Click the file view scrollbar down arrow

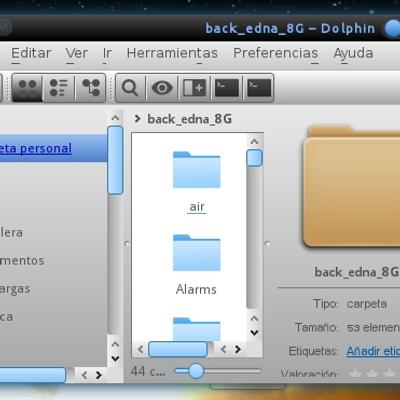point(254,333)
